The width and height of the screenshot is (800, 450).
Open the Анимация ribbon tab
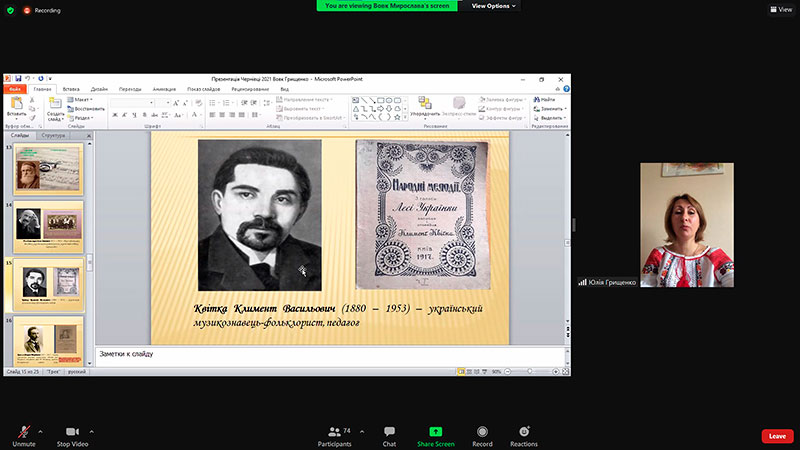[164, 89]
